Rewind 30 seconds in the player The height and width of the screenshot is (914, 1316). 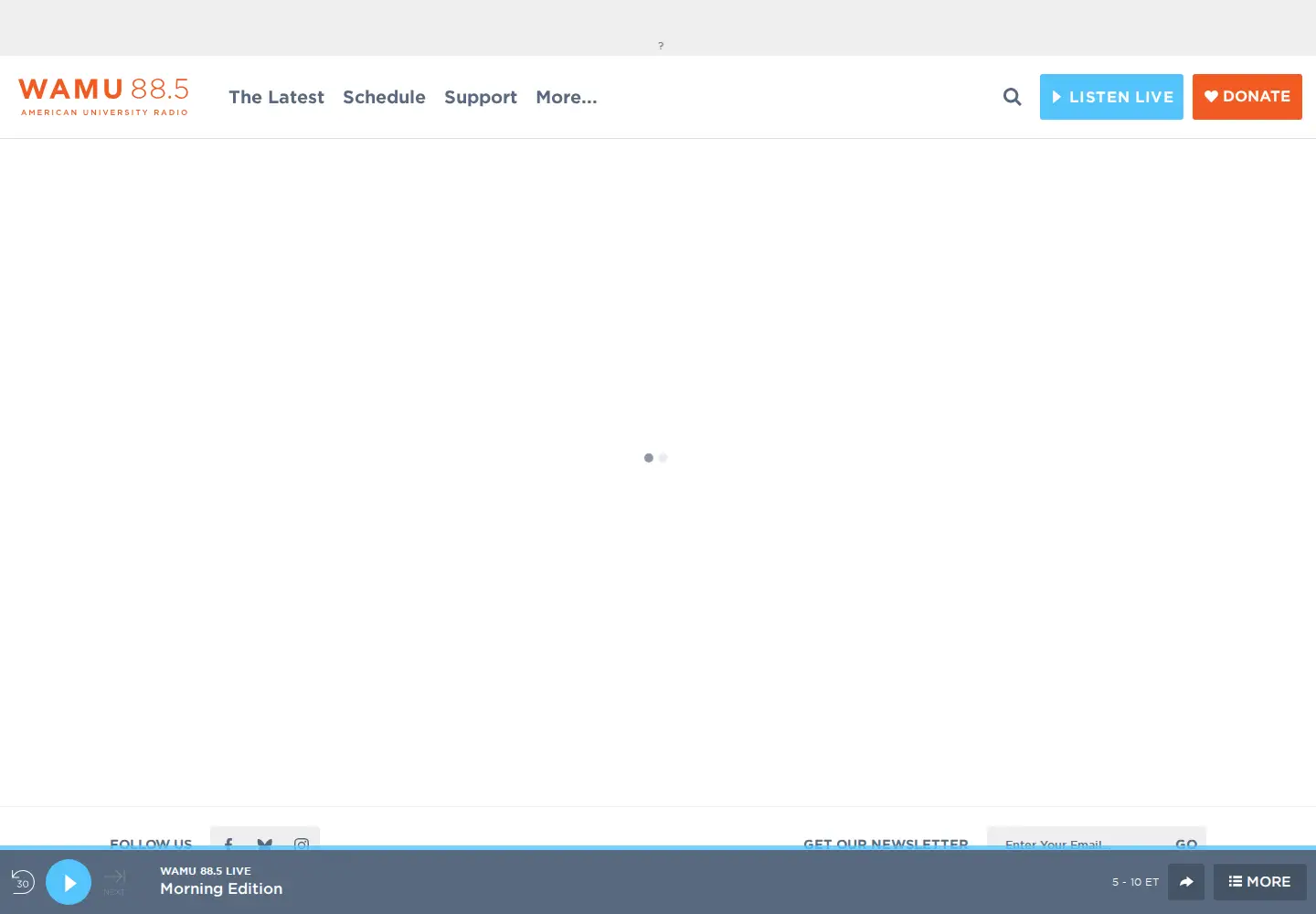23,882
